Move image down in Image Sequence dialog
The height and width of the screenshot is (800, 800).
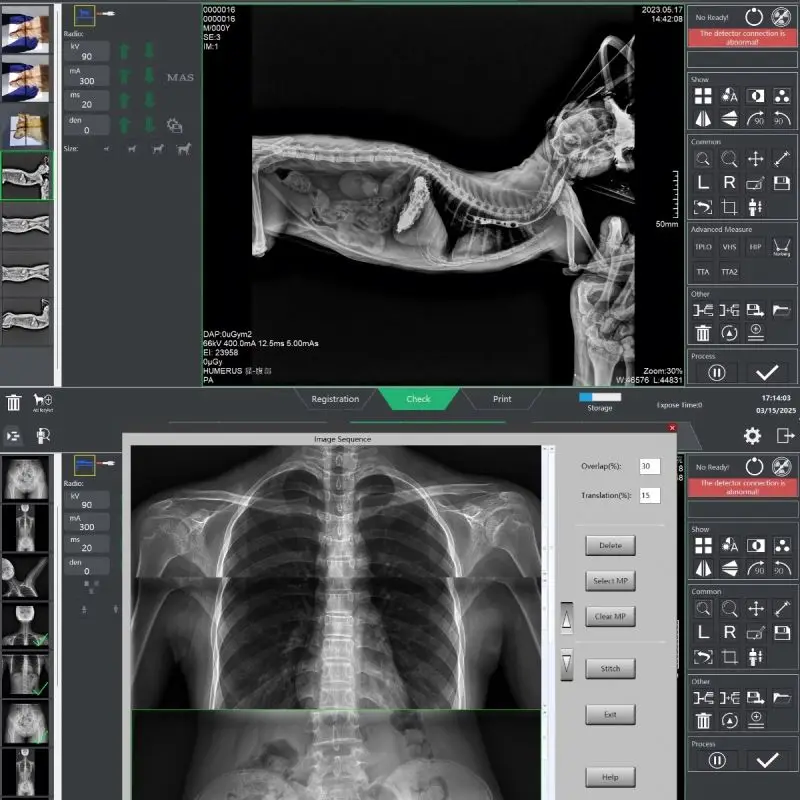coord(566,664)
